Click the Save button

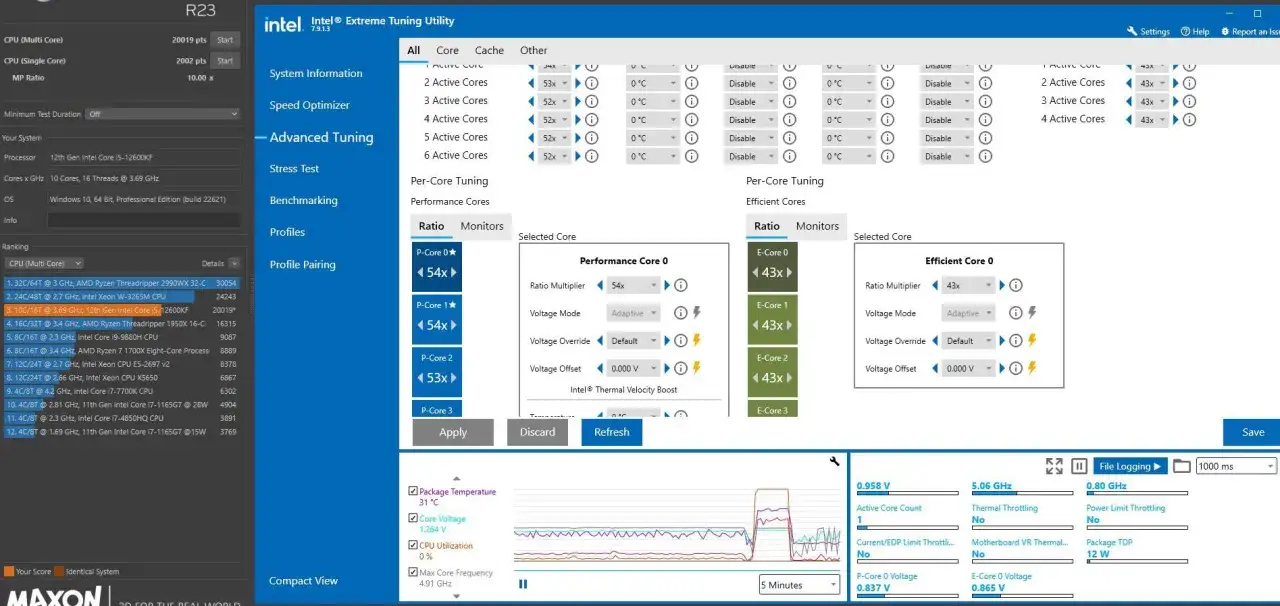click(1252, 432)
